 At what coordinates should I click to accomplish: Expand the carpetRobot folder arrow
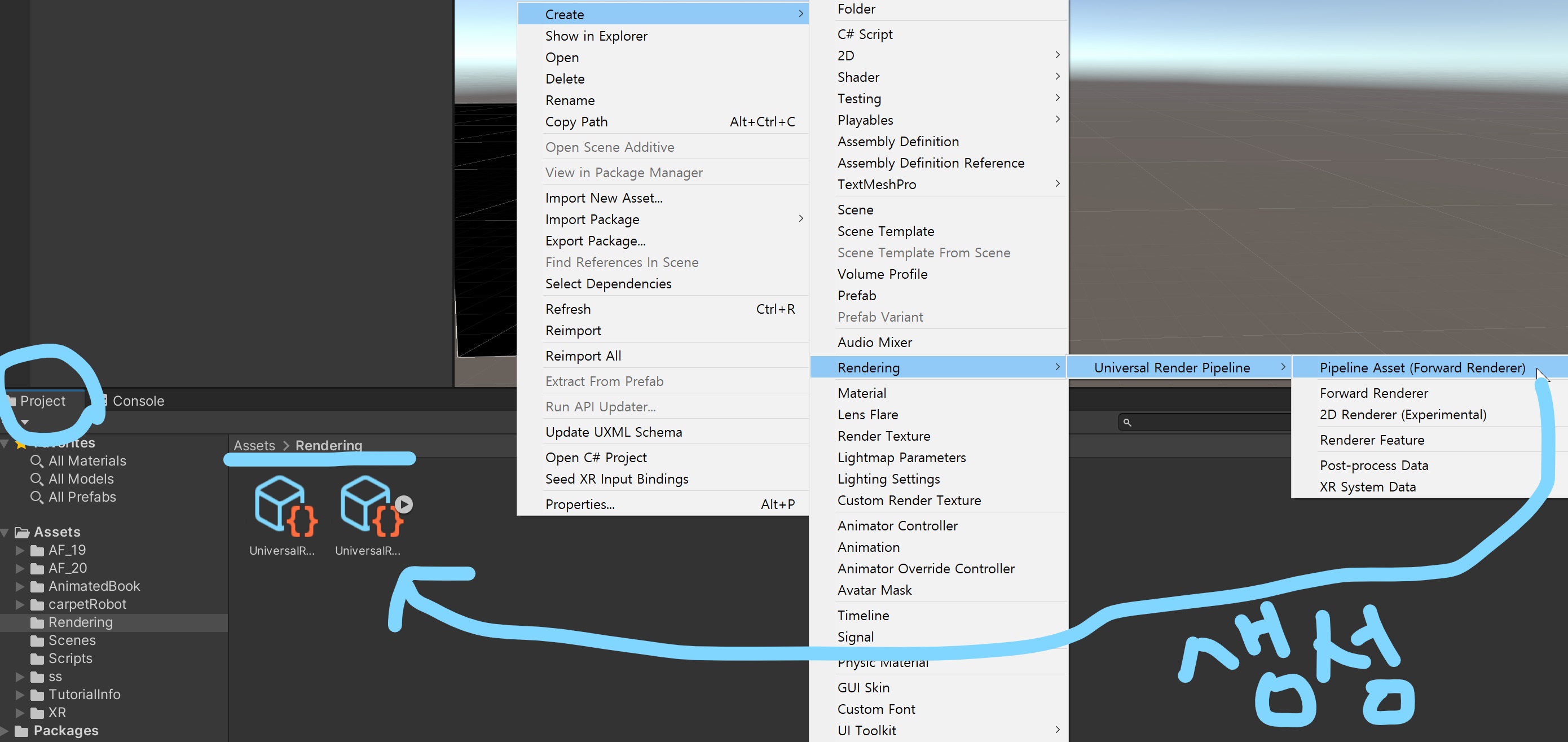20,604
